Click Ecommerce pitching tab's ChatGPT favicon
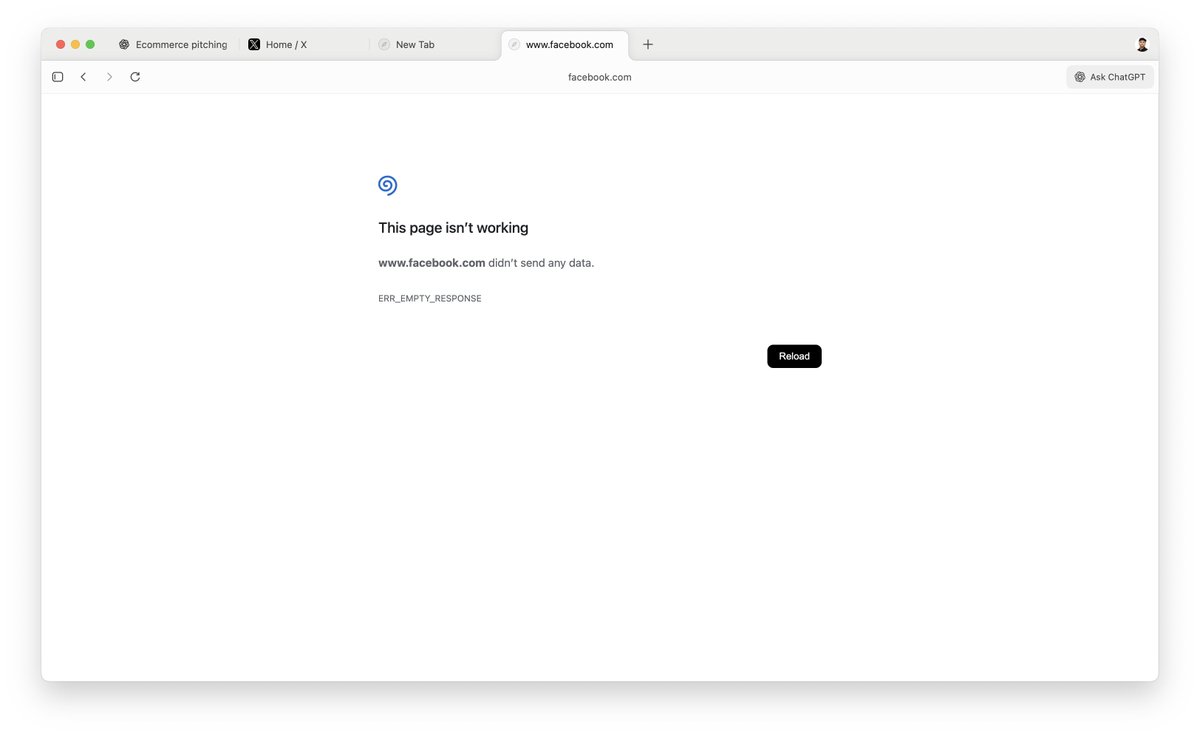 124,44
